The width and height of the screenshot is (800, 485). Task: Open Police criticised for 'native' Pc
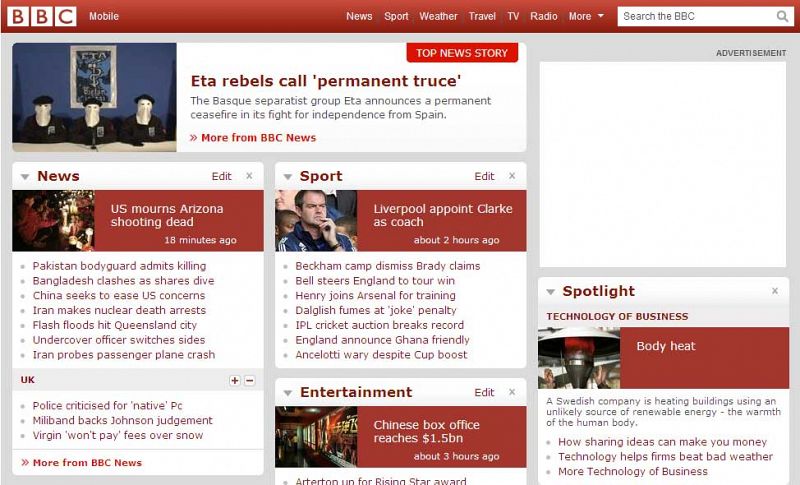click(108, 406)
